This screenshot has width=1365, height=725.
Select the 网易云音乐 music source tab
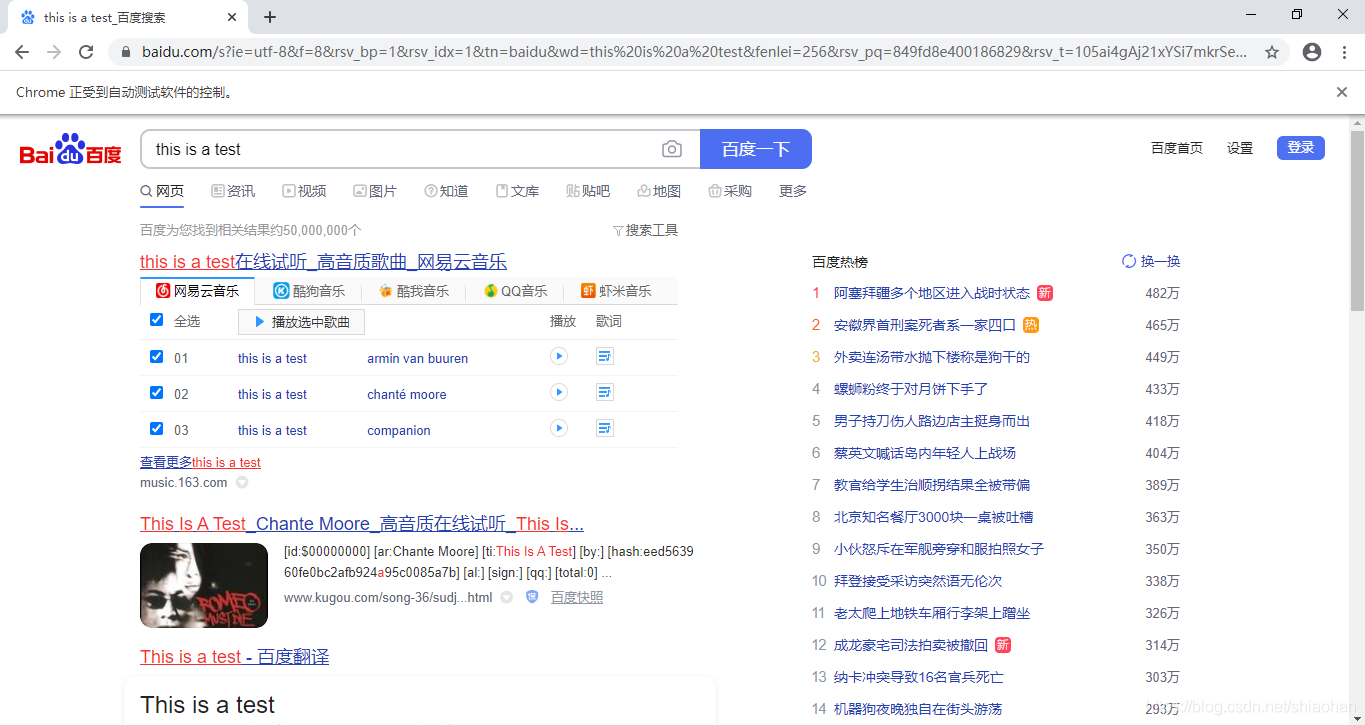pos(197,291)
